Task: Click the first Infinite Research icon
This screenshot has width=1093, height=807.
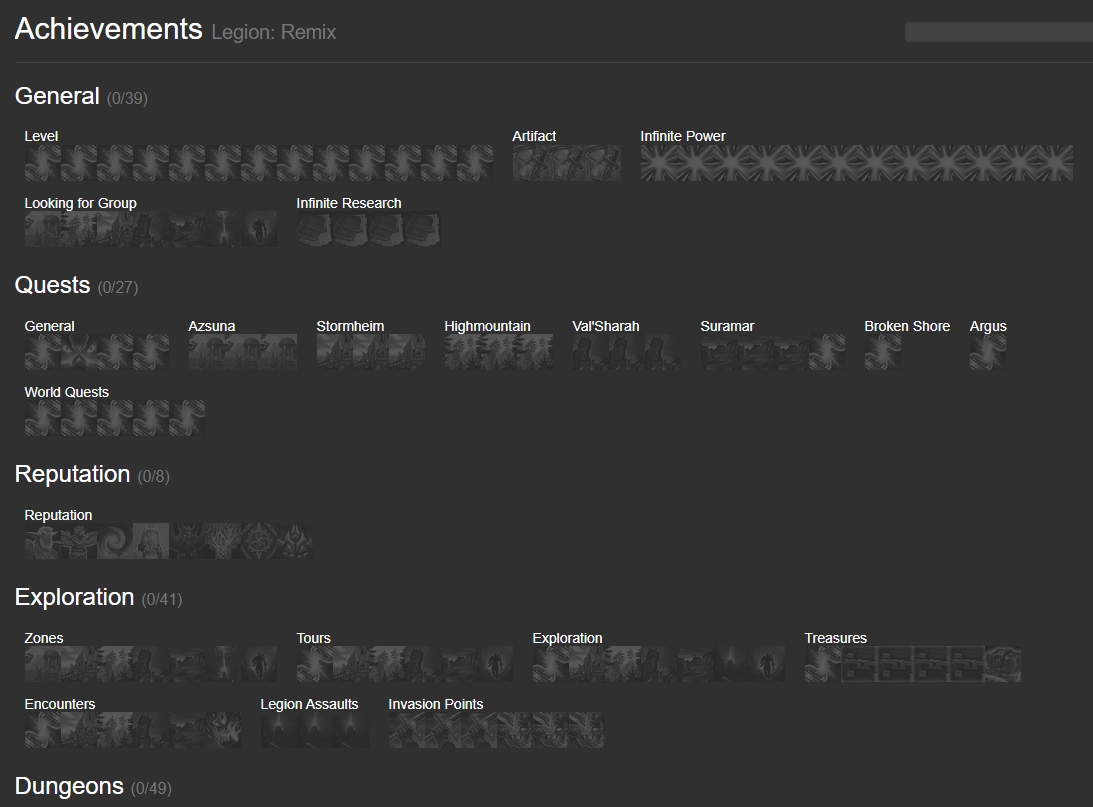Action: coord(315,229)
